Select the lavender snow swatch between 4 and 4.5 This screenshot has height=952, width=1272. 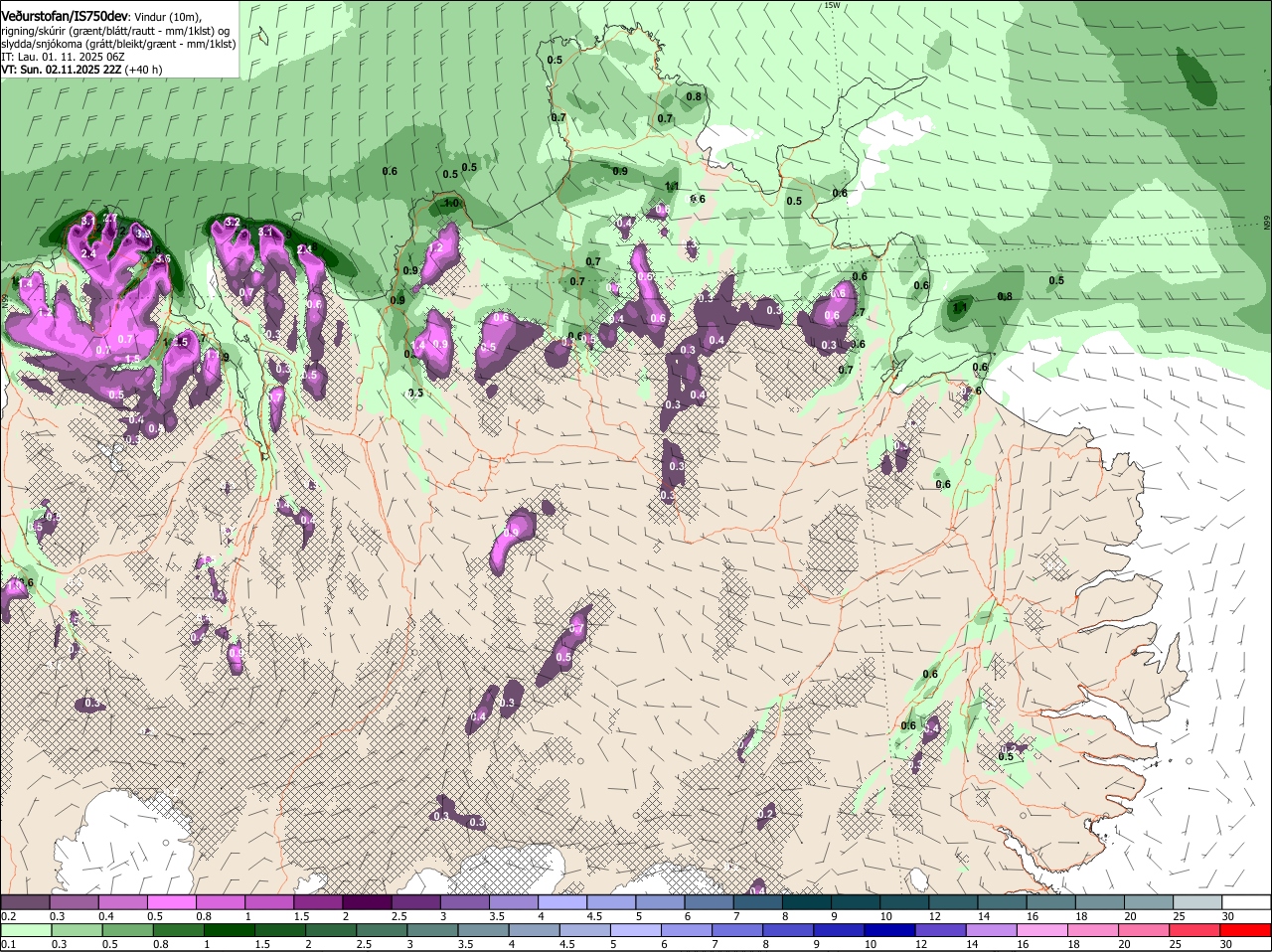coord(563,901)
